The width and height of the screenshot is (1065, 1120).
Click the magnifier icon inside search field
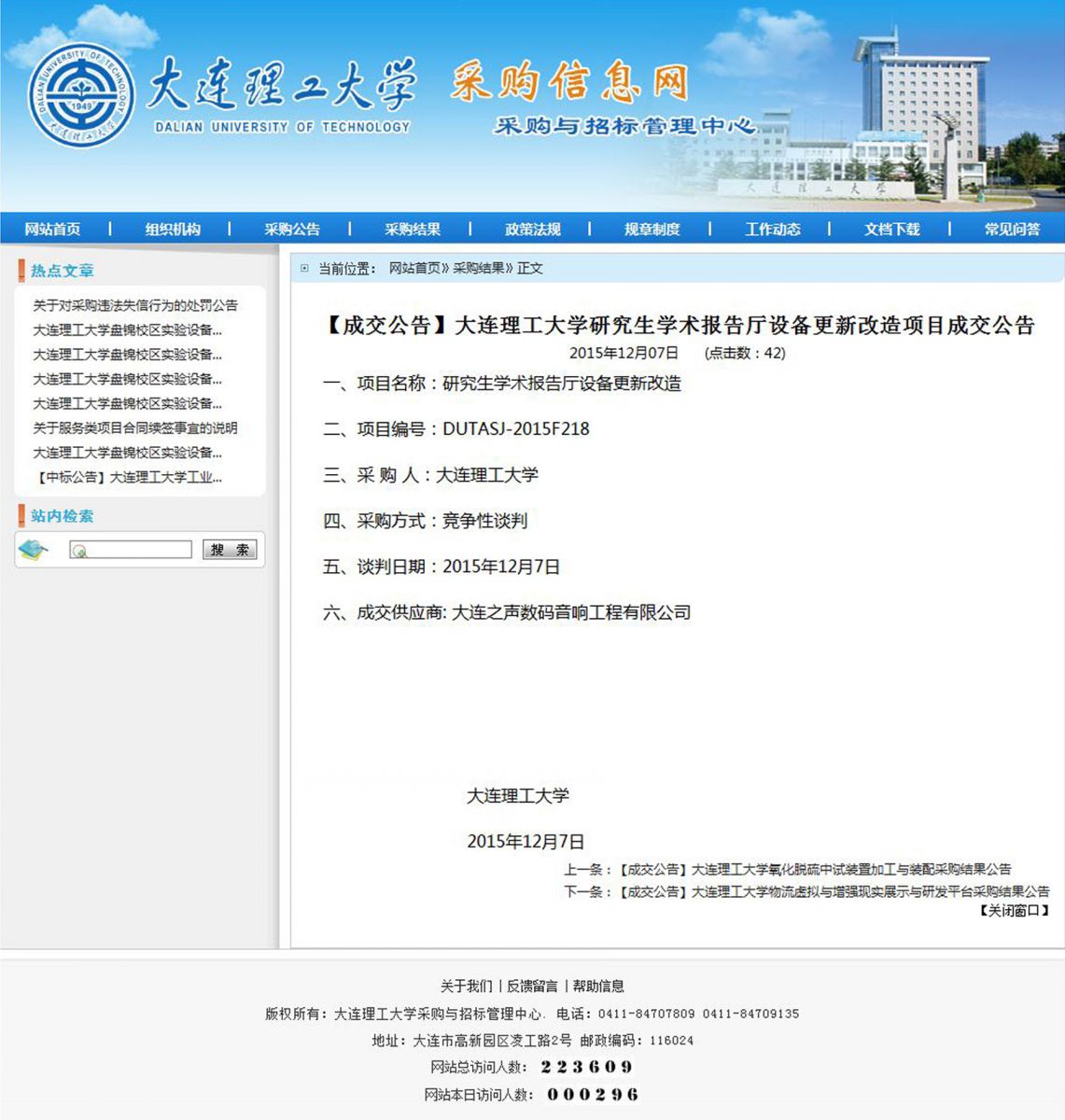[x=79, y=551]
